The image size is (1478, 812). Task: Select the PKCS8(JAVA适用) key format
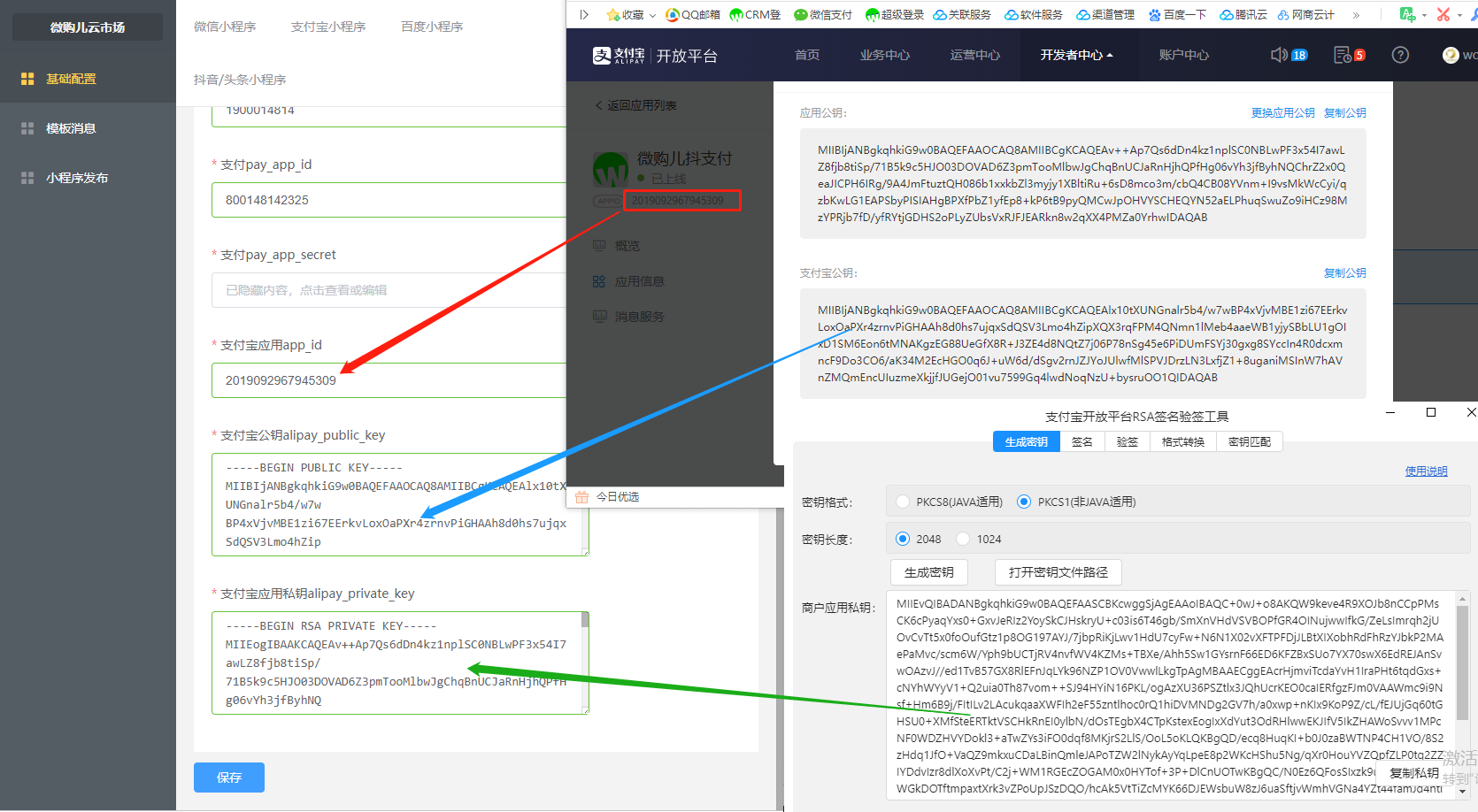pyautogui.click(x=950, y=502)
